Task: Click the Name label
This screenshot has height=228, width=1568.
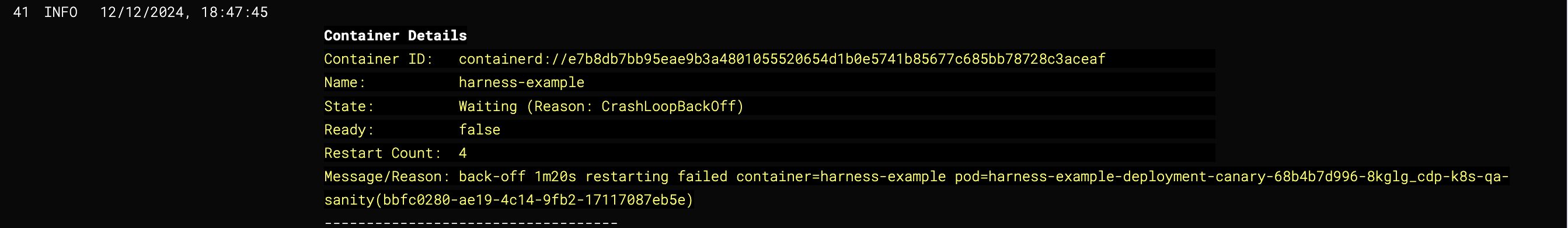Action: [344, 82]
